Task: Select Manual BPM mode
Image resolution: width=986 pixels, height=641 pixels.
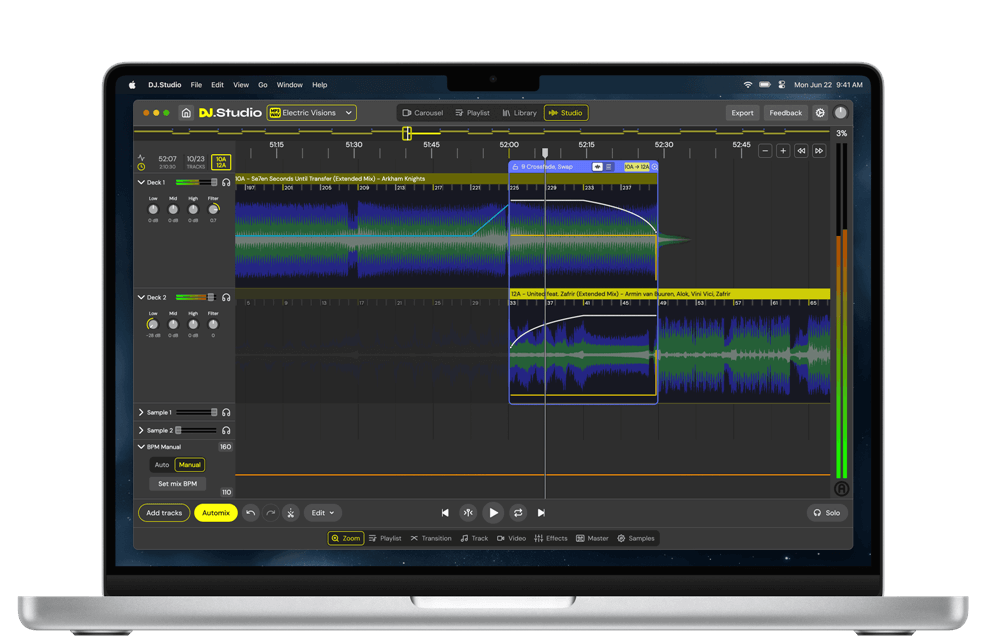Action: point(190,465)
